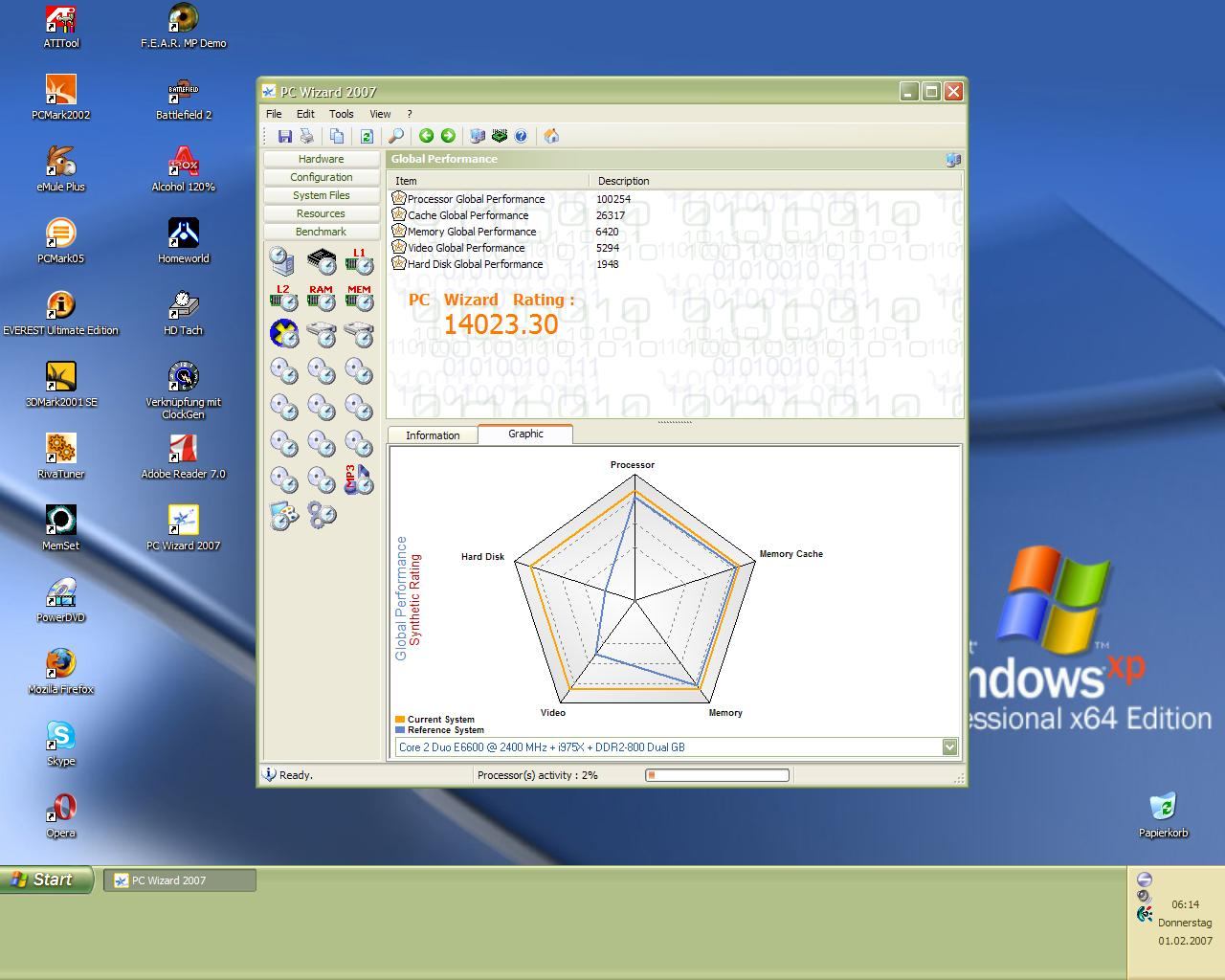This screenshot has width=1225, height=980.
Task: Open the ? help menu
Action: (410, 114)
